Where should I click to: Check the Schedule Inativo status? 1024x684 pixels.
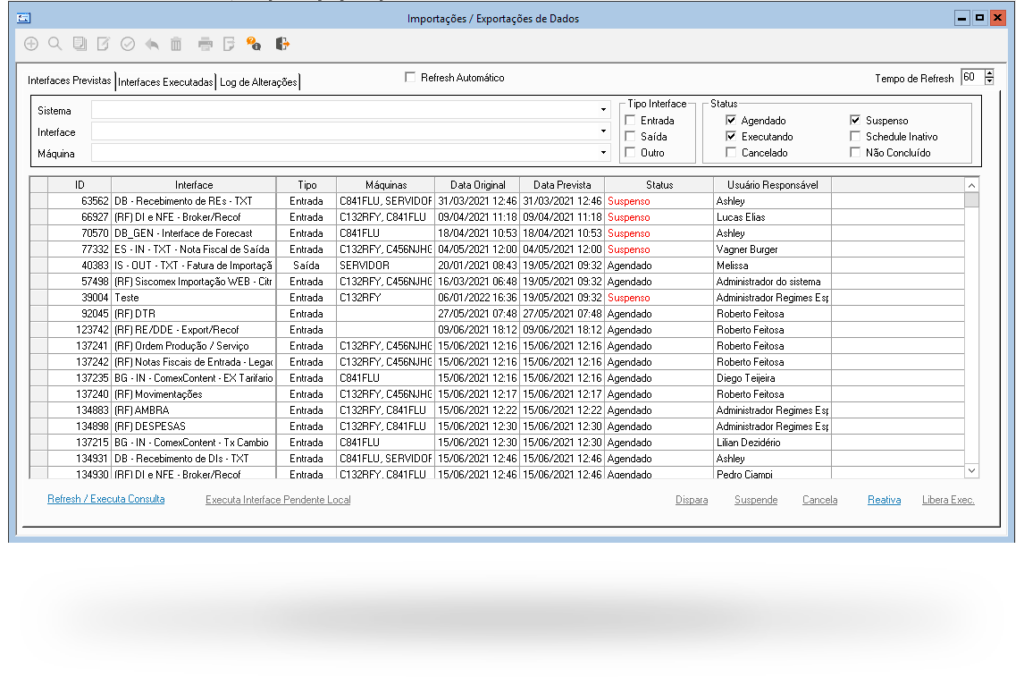click(x=855, y=137)
